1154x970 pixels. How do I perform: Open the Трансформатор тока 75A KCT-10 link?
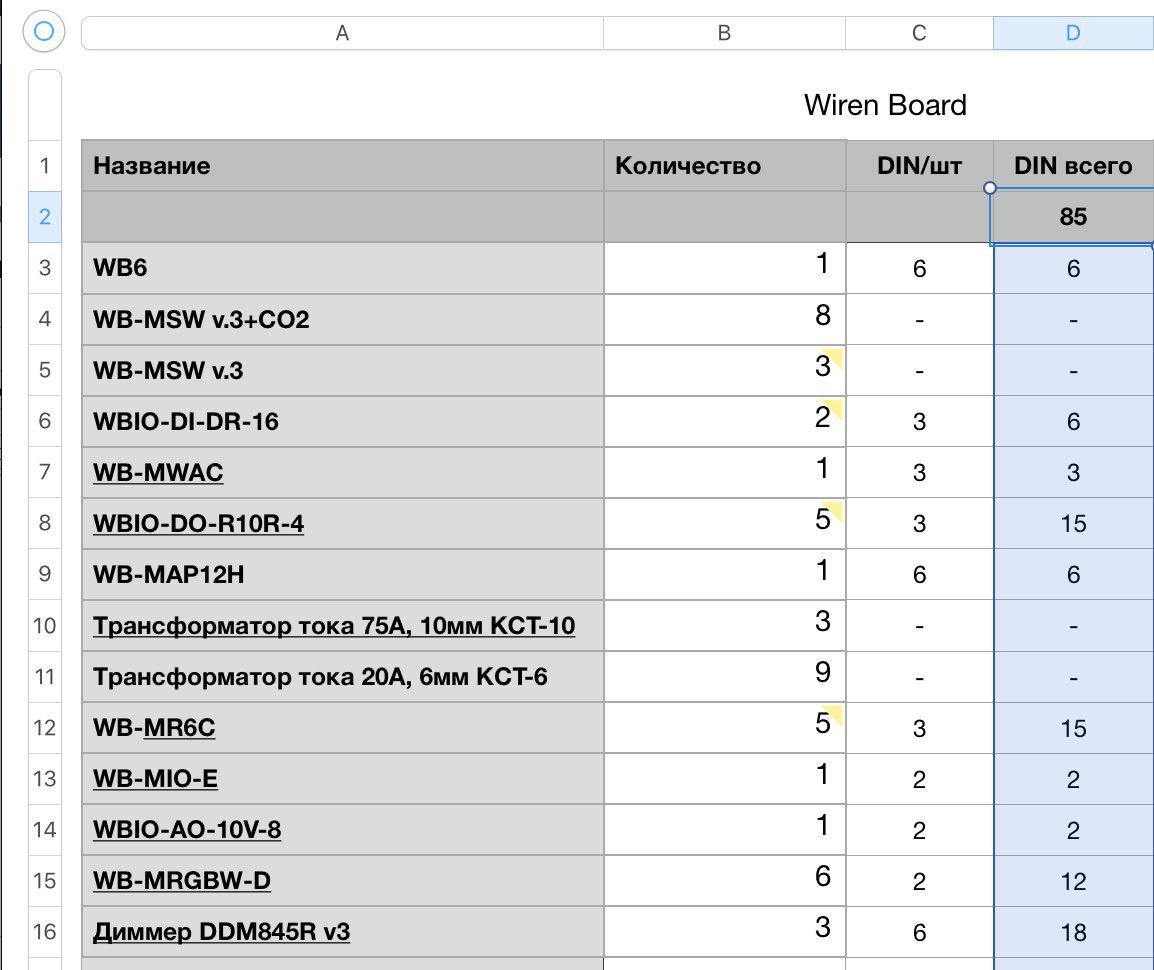[333, 626]
